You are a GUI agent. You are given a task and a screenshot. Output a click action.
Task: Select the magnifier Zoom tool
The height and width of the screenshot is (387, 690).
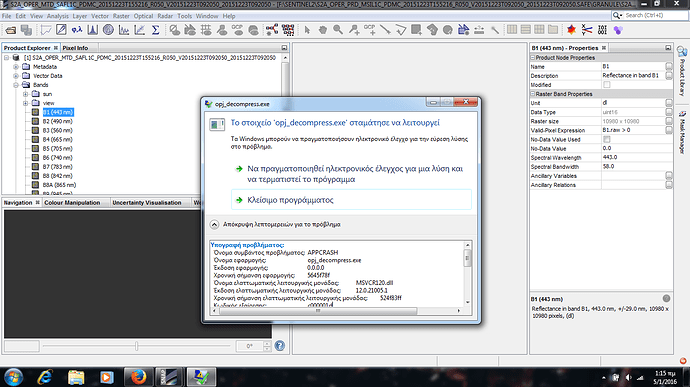tap(338, 30)
